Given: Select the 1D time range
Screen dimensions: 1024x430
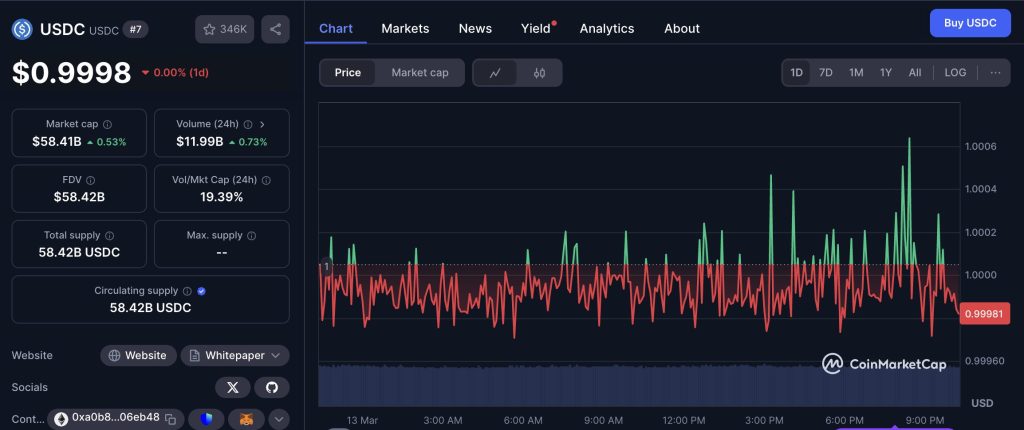Looking at the screenshot, I should (797, 73).
